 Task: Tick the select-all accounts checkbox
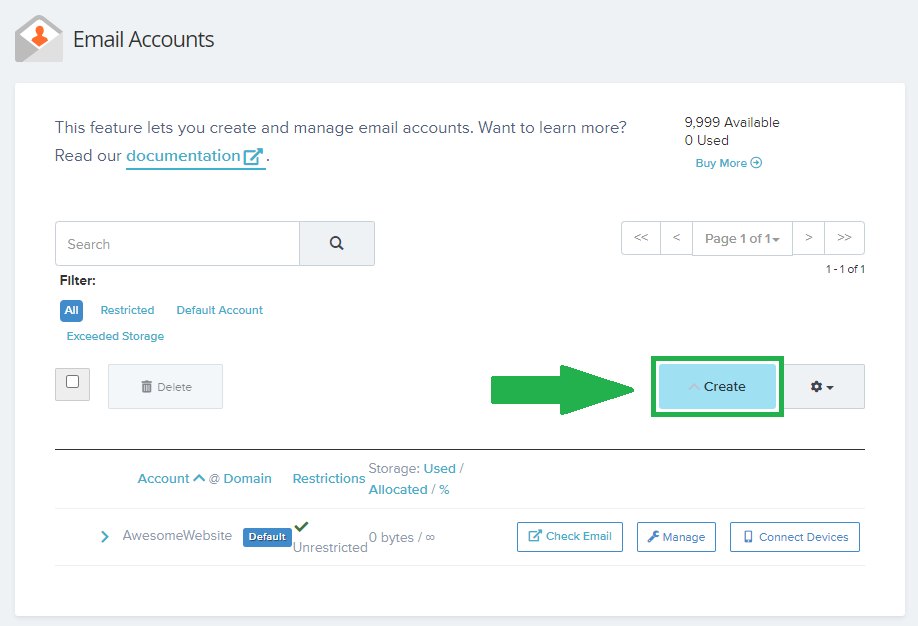72,382
